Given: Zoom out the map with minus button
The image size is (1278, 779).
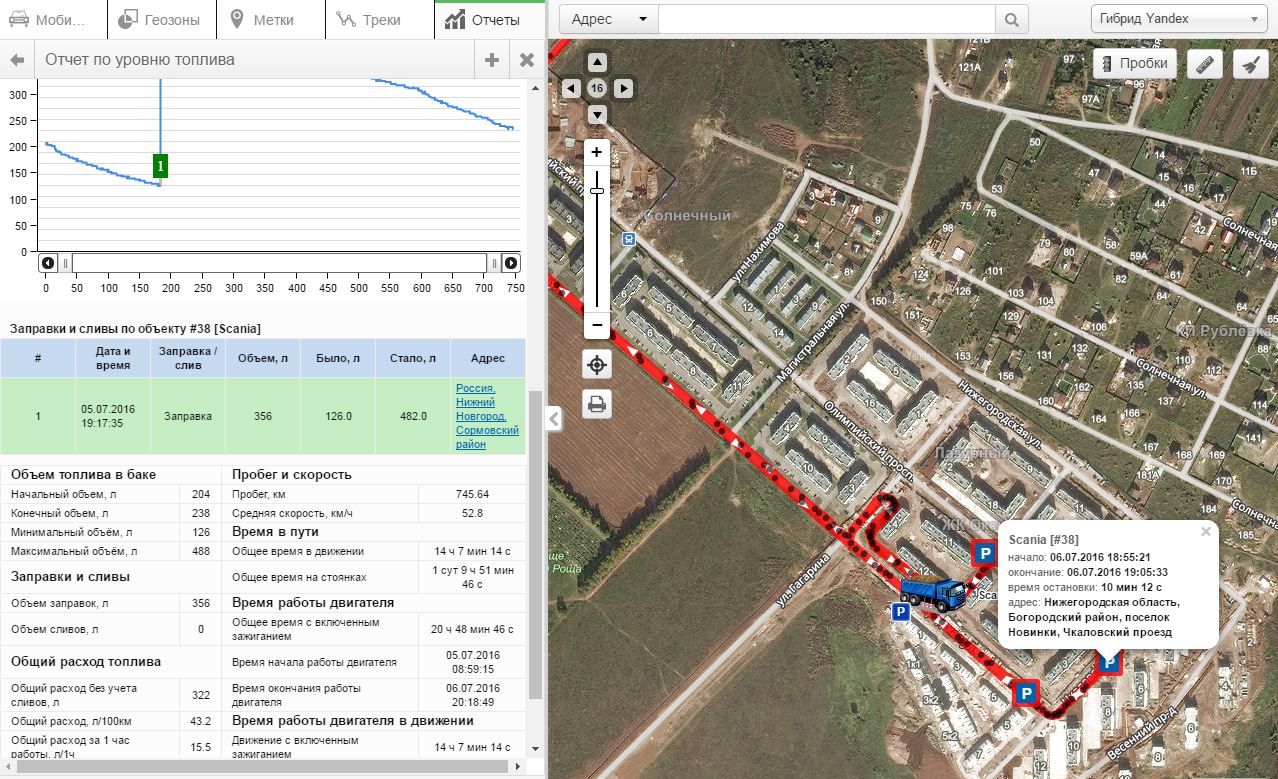Looking at the screenshot, I should coord(597,325).
